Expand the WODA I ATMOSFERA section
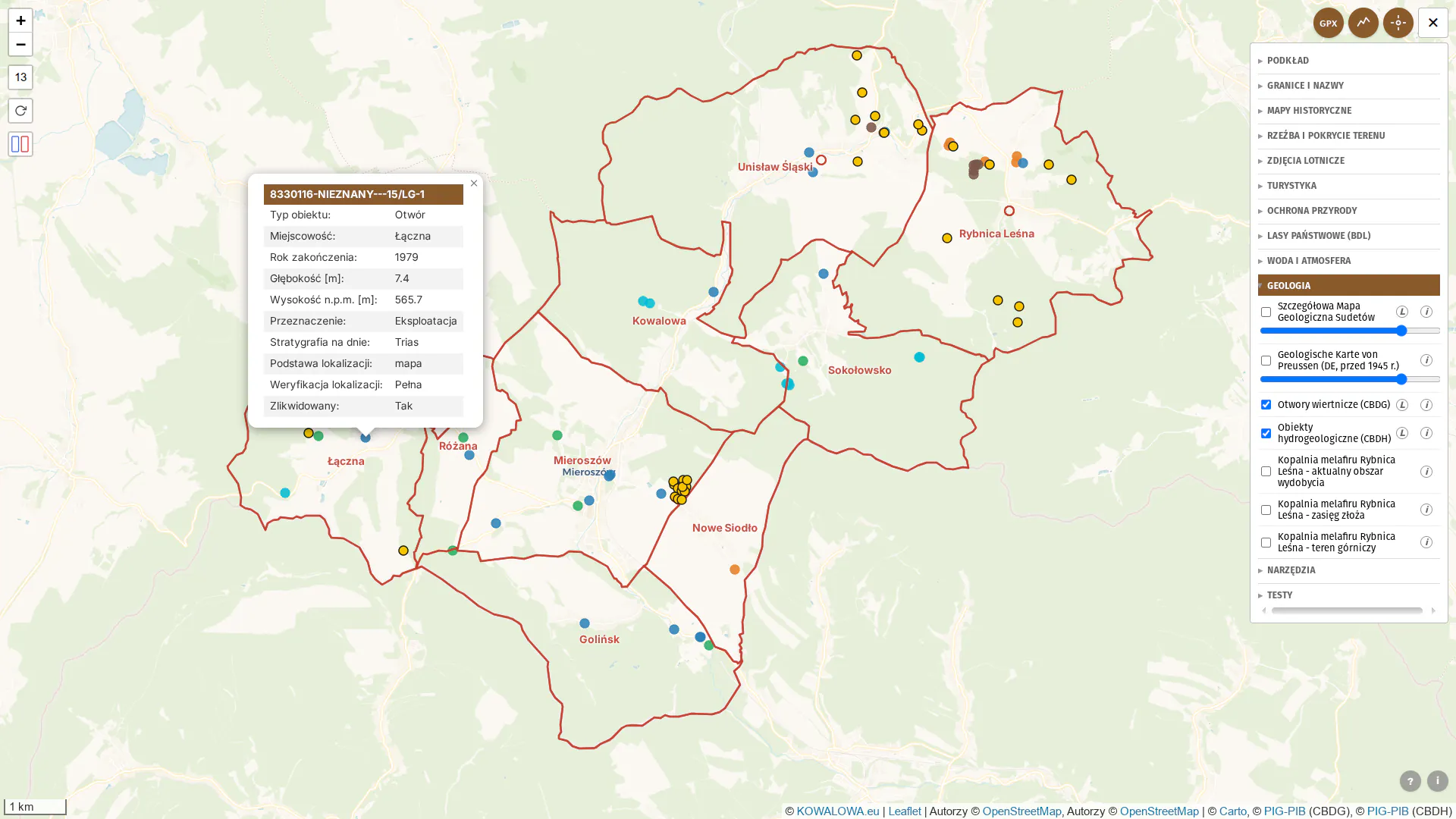1456x819 pixels. [x=1348, y=261]
